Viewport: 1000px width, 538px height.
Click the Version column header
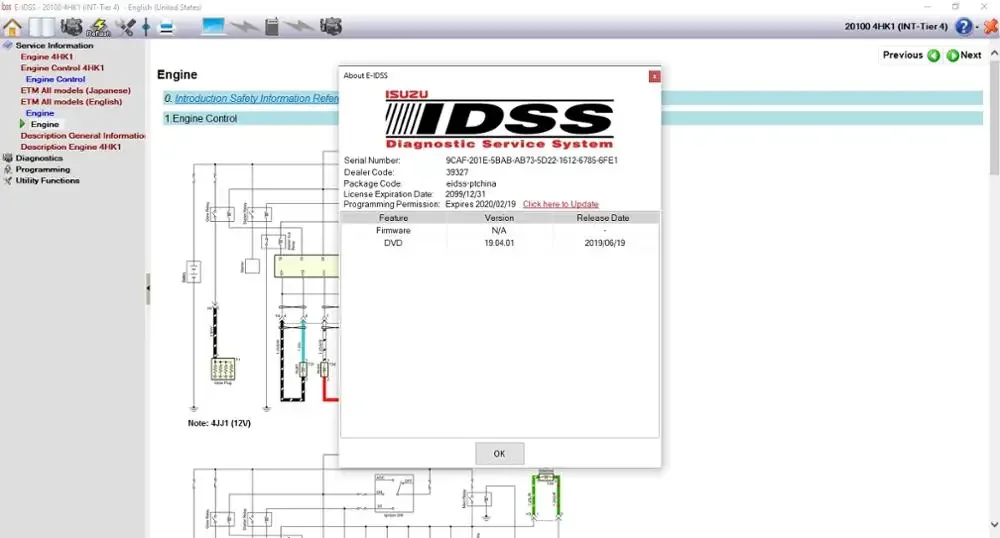[499, 218]
